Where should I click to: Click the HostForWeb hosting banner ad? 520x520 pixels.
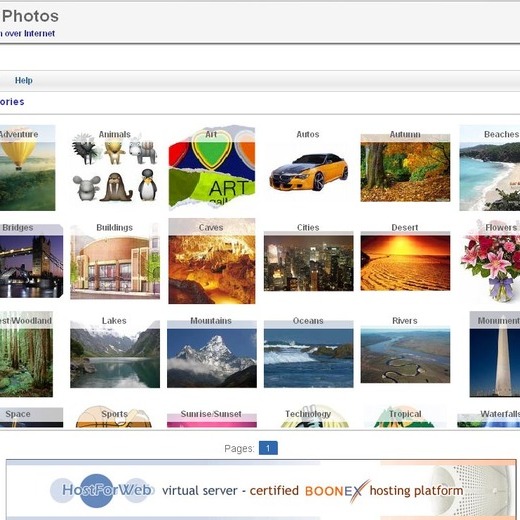click(261, 489)
